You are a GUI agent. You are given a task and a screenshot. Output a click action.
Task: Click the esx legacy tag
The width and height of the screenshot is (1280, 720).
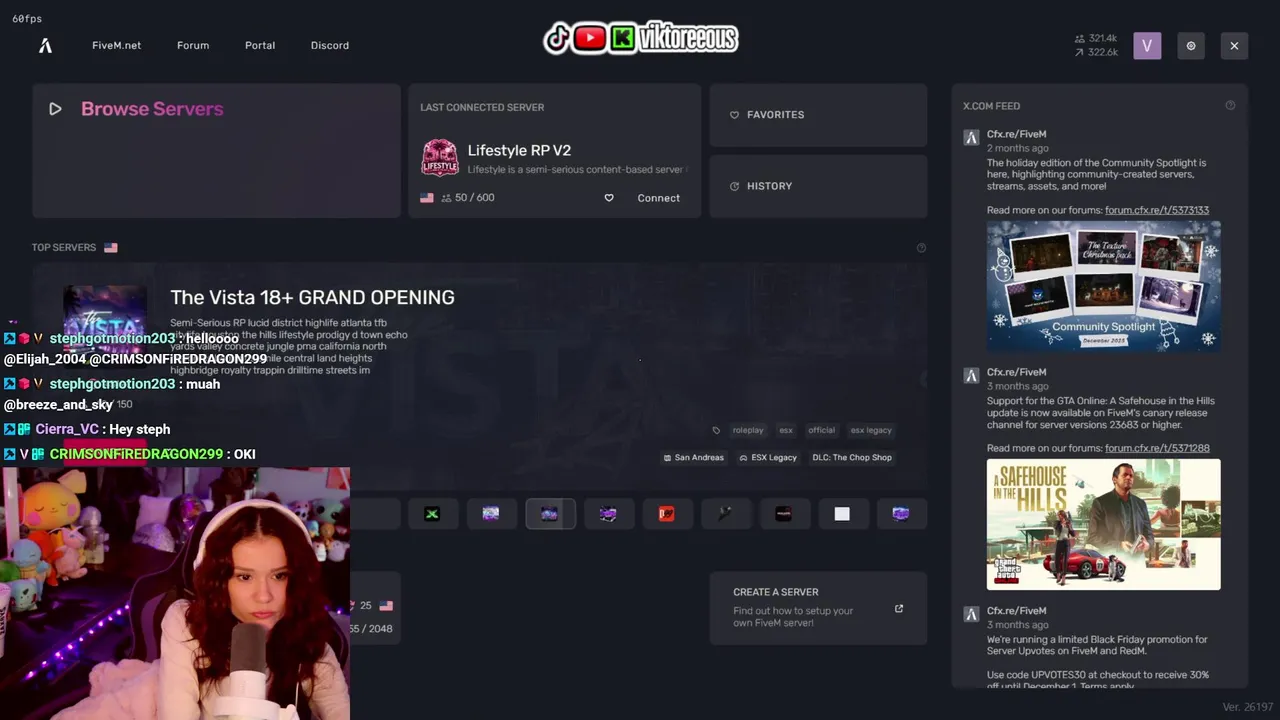pyautogui.click(x=871, y=430)
